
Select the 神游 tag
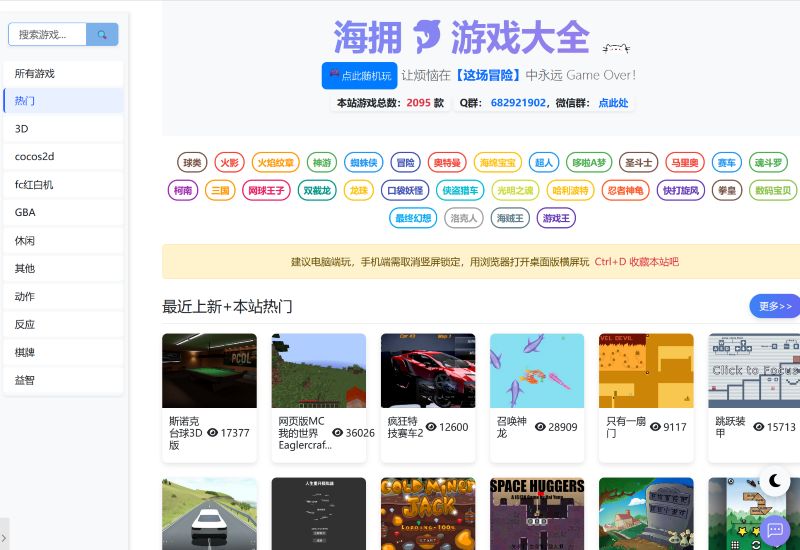[322, 163]
